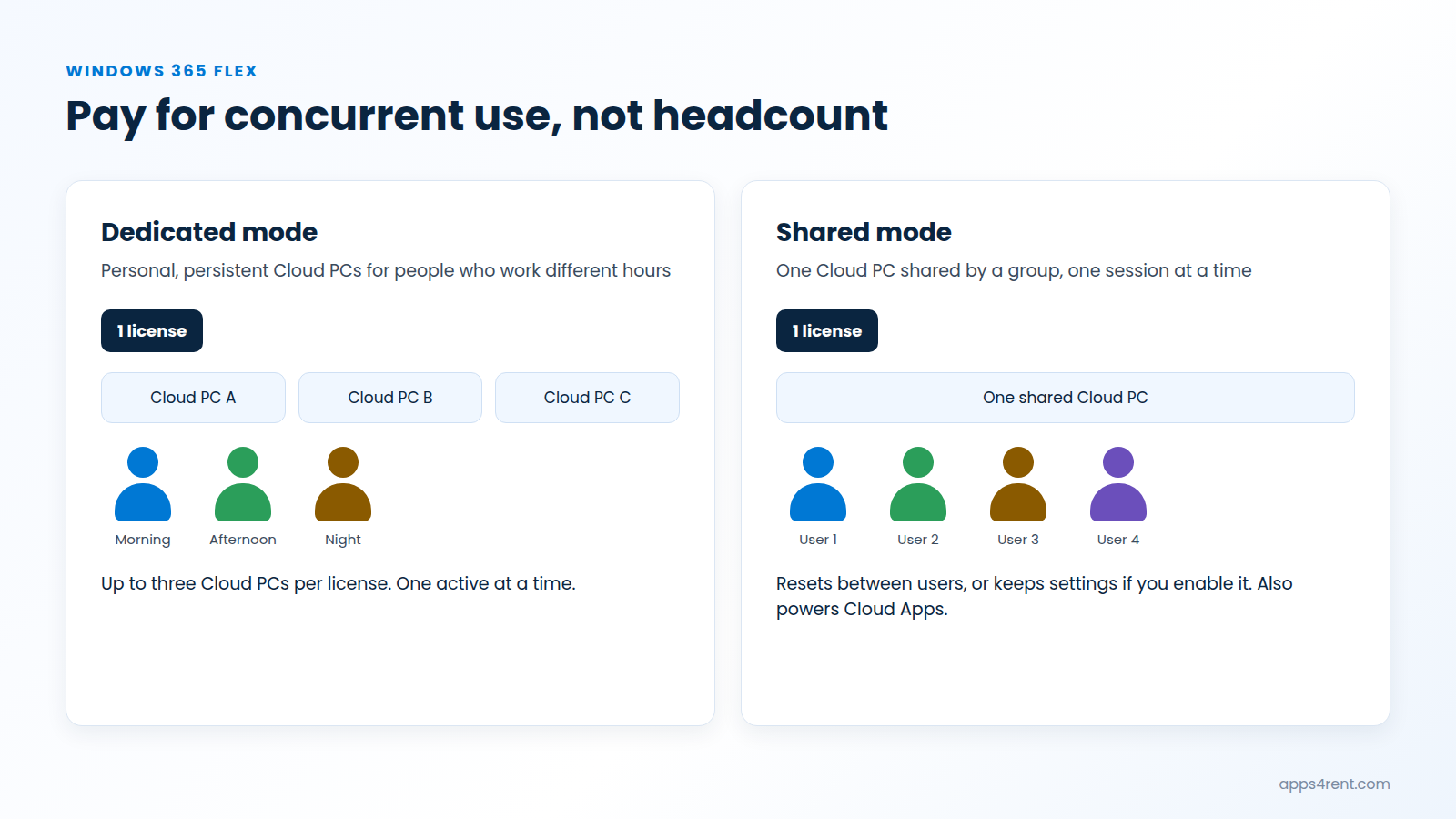Select the Cloud PC B box
1456x819 pixels.
click(x=390, y=398)
